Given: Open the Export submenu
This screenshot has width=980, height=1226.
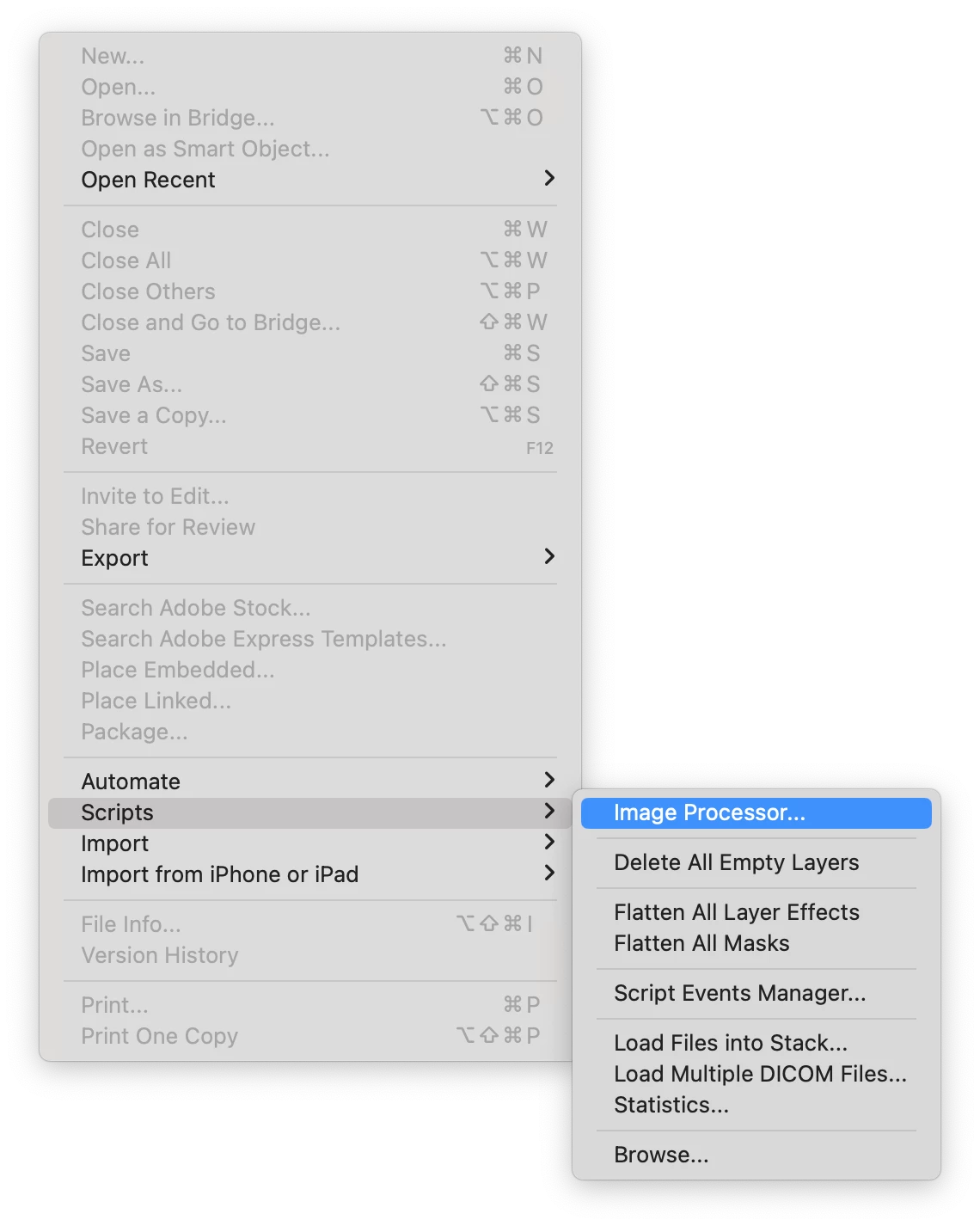Looking at the screenshot, I should tap(310, 558).
